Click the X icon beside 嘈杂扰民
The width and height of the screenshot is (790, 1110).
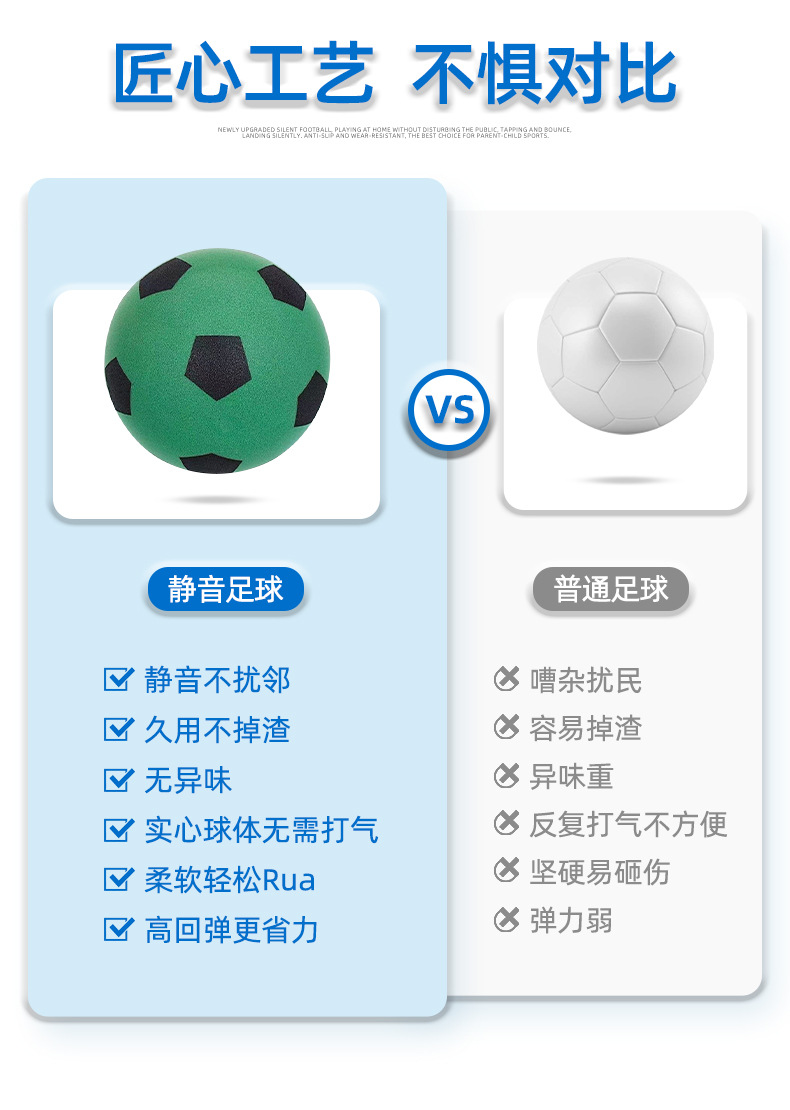point(507,679)
